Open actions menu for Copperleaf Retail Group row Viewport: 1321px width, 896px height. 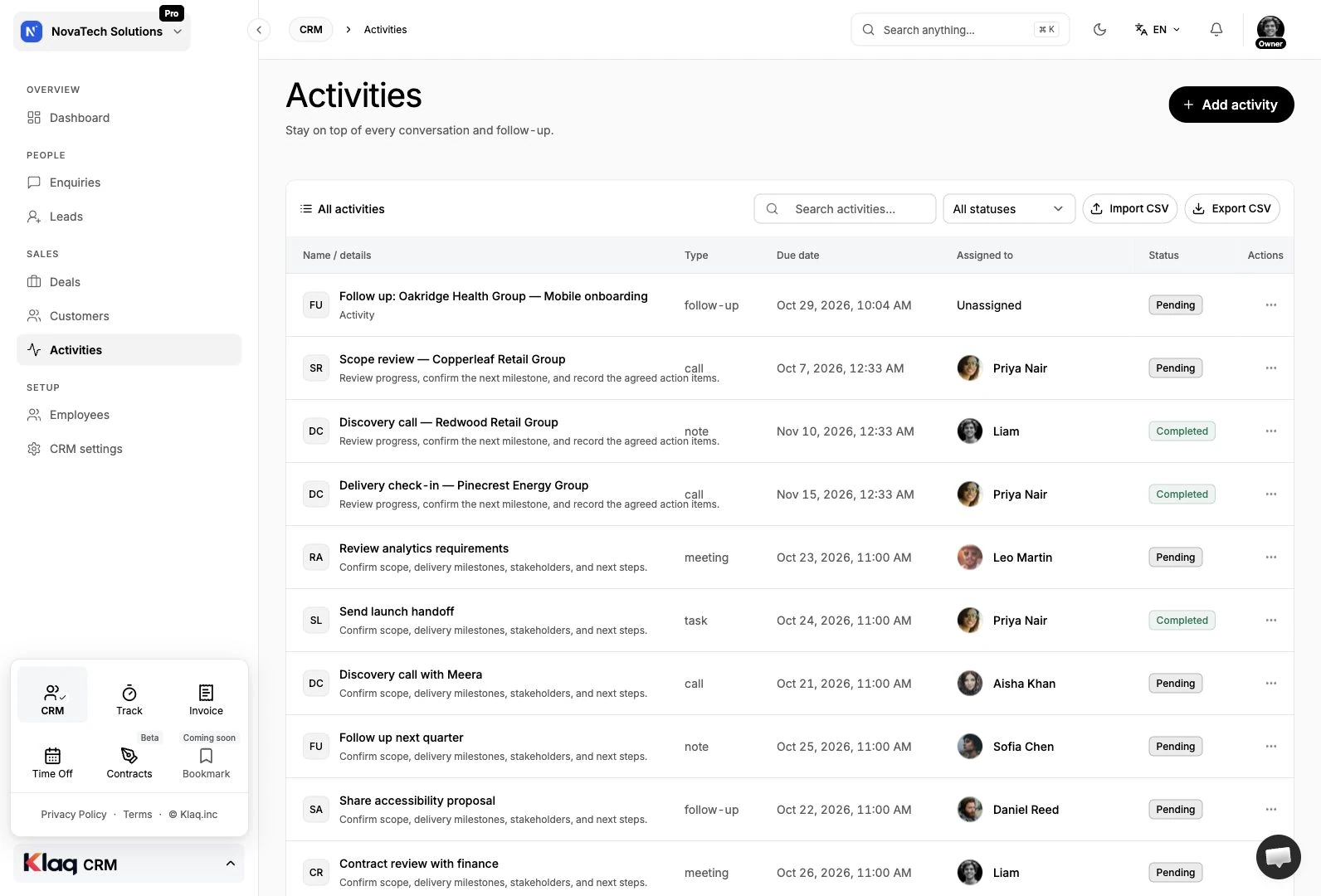tap(1270, 368)
